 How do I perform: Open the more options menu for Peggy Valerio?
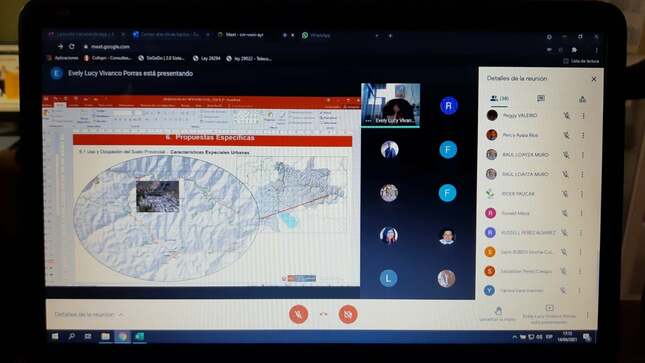583,116
